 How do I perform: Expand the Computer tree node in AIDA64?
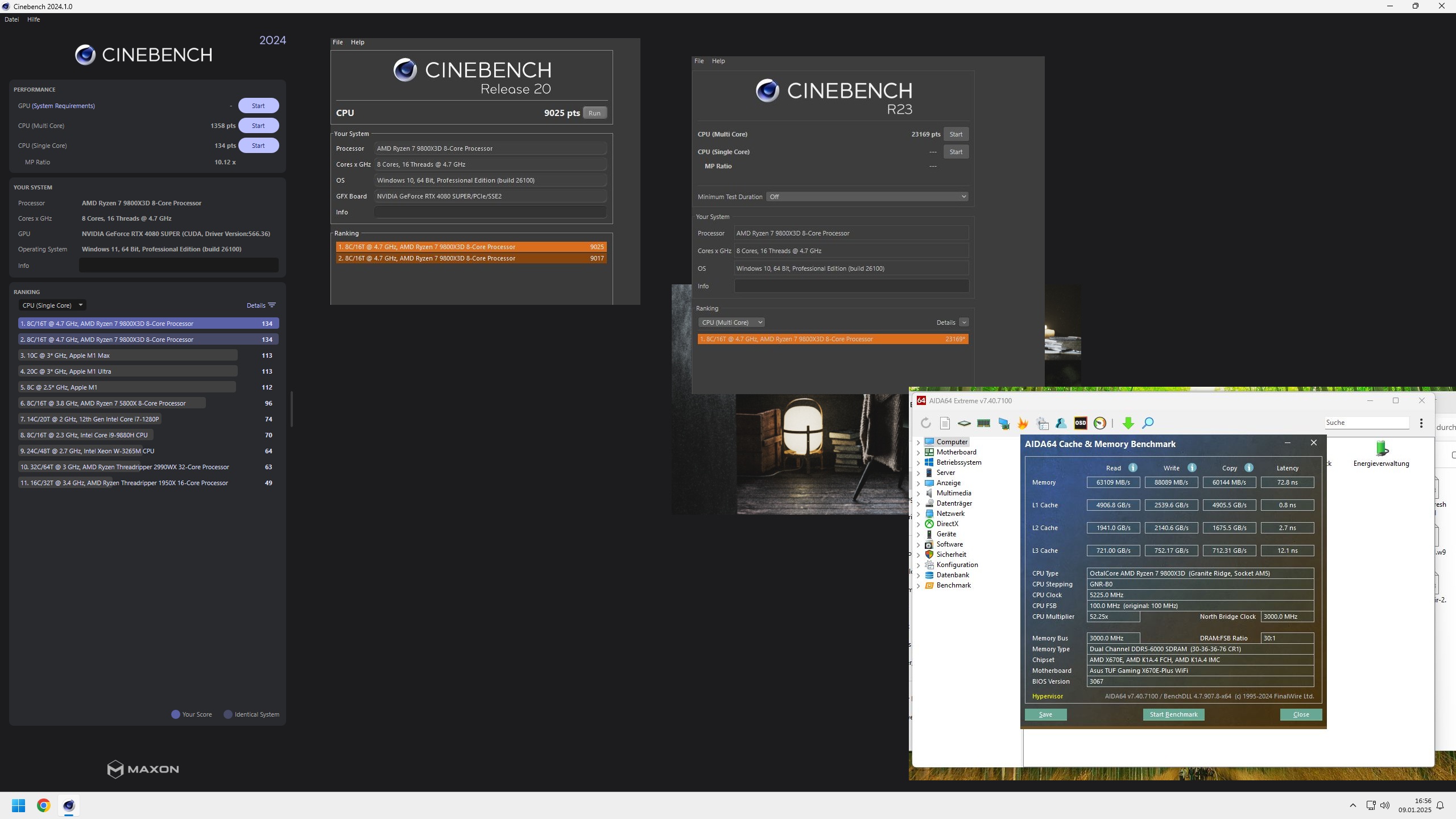click(918, 442)
